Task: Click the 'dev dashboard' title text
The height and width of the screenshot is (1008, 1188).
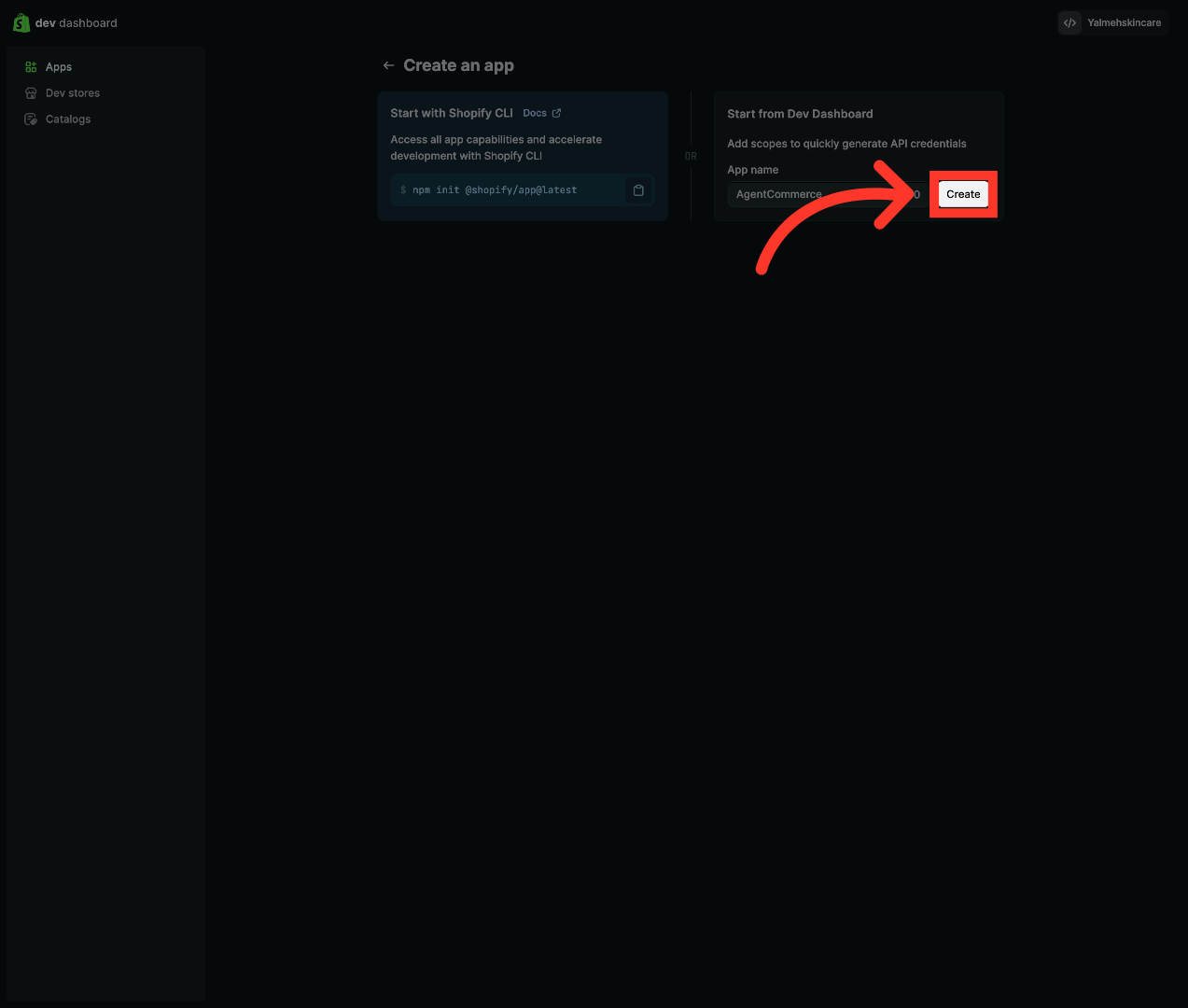Action: coord(77,23)
